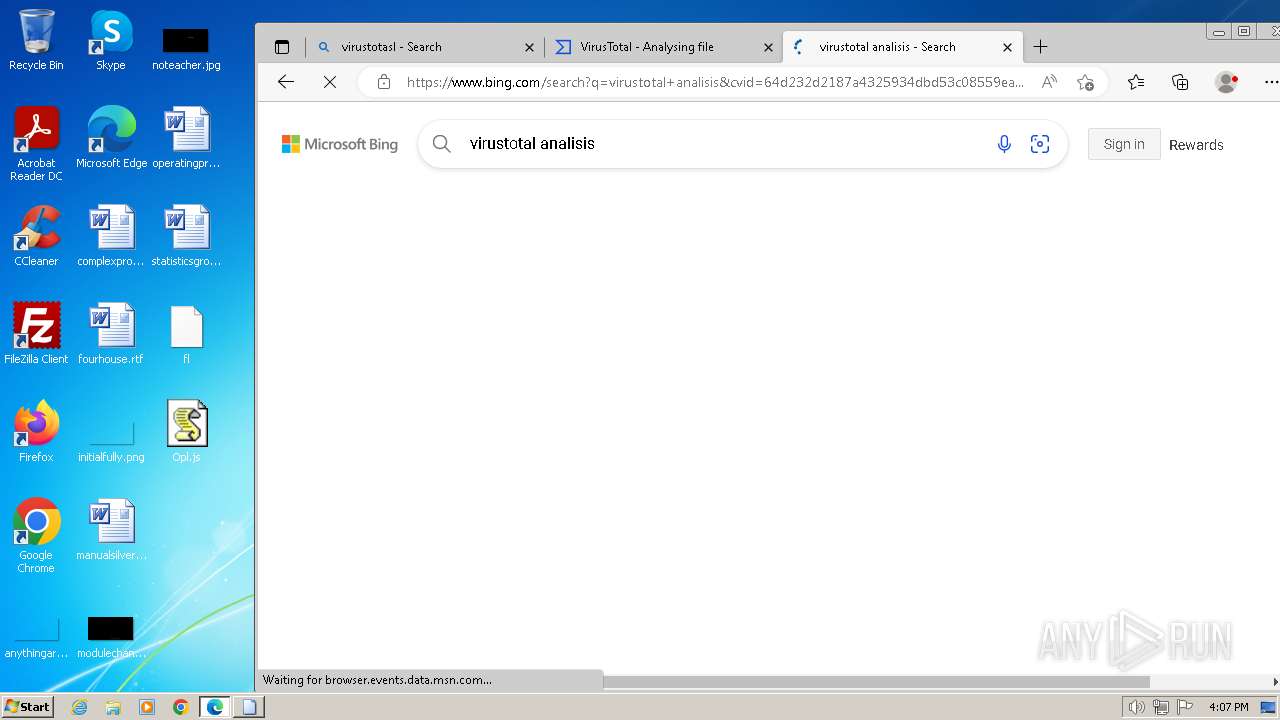This screenshot has width=1280, height=720.
Task: Launch Skype from the desktop
Action: click(111, 40)
